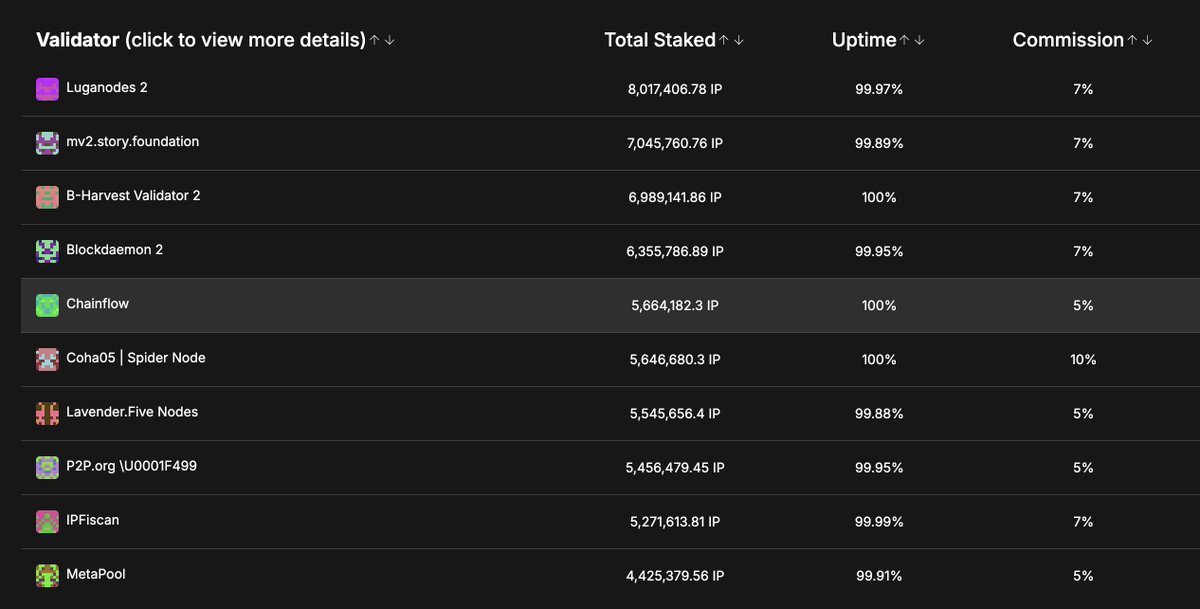This screenshot has height=609, width=1200.
Task: Open Lavender.Five Nodes validator details
Action: tap(132, 412)
